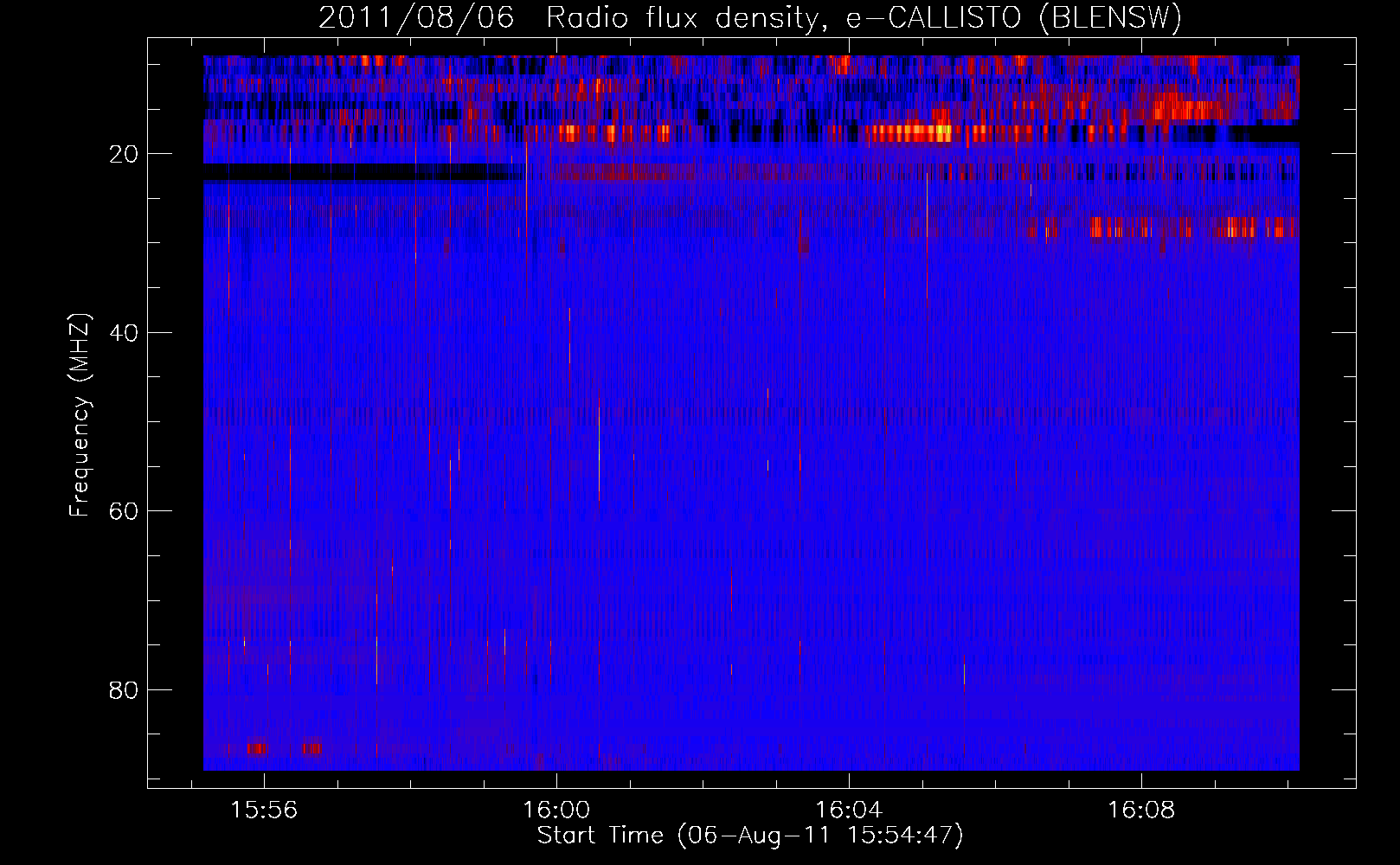This screenshot has height=865, width=1400.
Task: Click the 40 MHz frequency tick label
Action: tap(124, 333)
